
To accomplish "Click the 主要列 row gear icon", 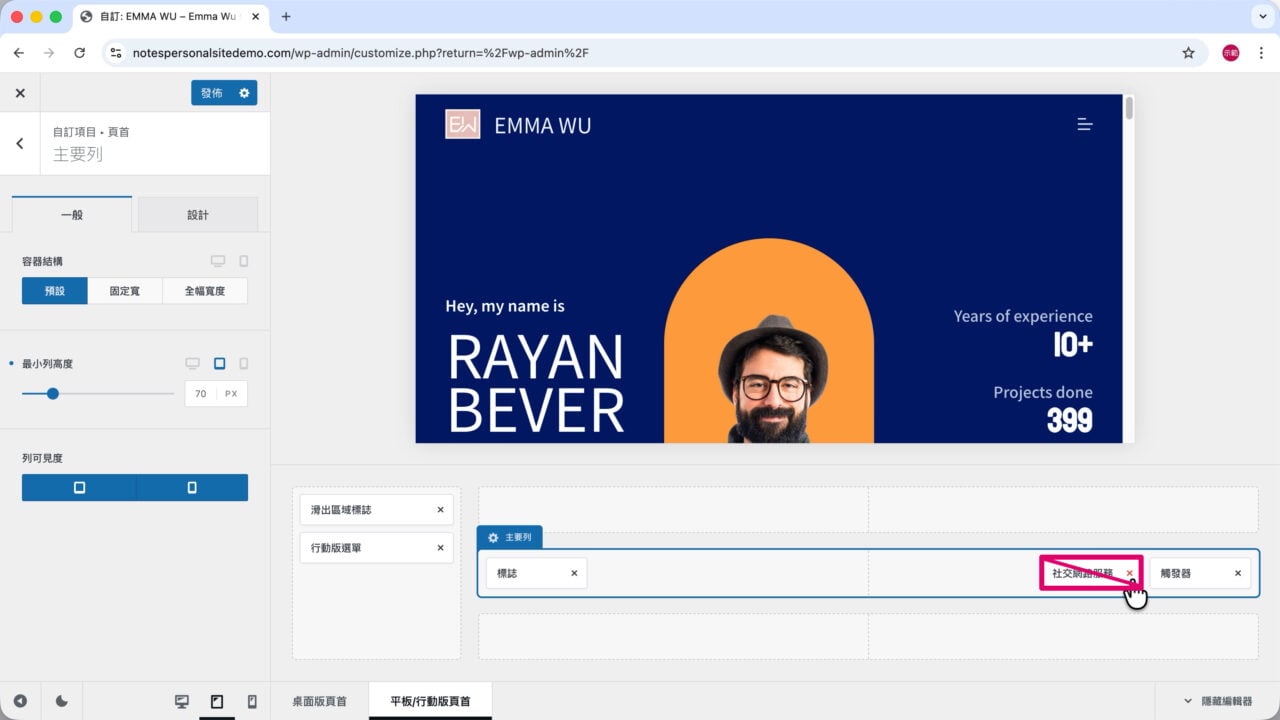I will click(493, 537).
